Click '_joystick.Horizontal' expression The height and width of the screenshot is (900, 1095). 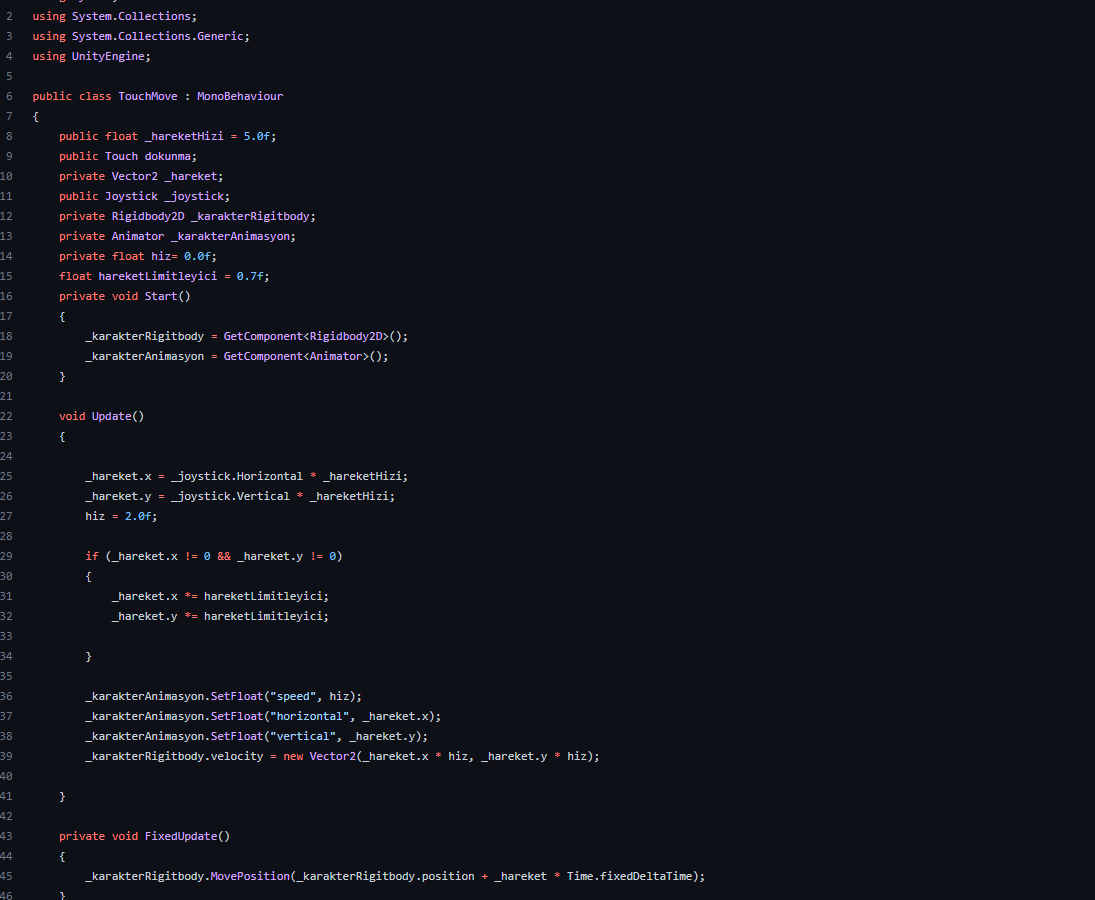tap(237, 477)
